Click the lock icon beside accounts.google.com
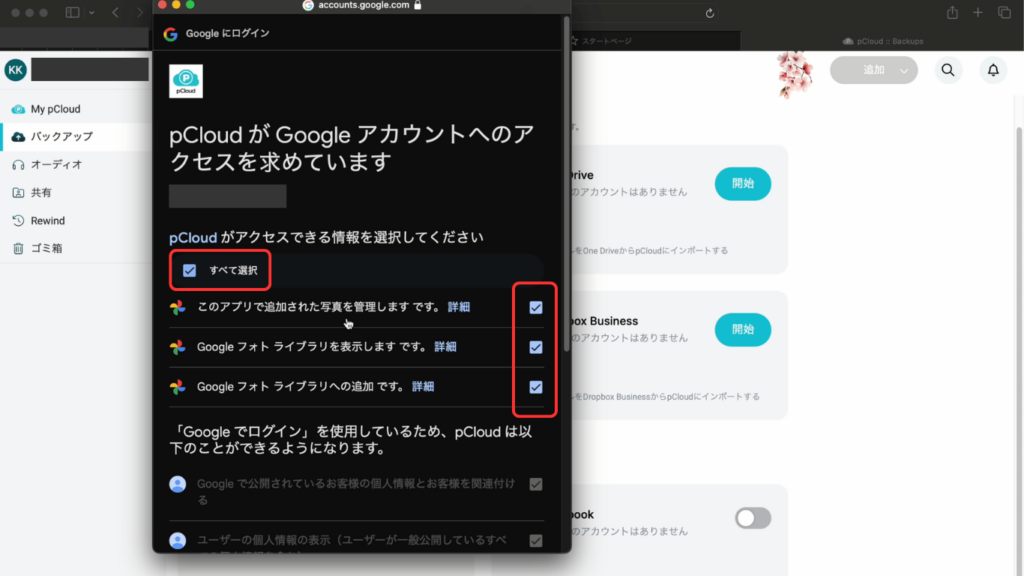Image resolution: width=1024 pixels, height=576 pixels. point(418,5)
